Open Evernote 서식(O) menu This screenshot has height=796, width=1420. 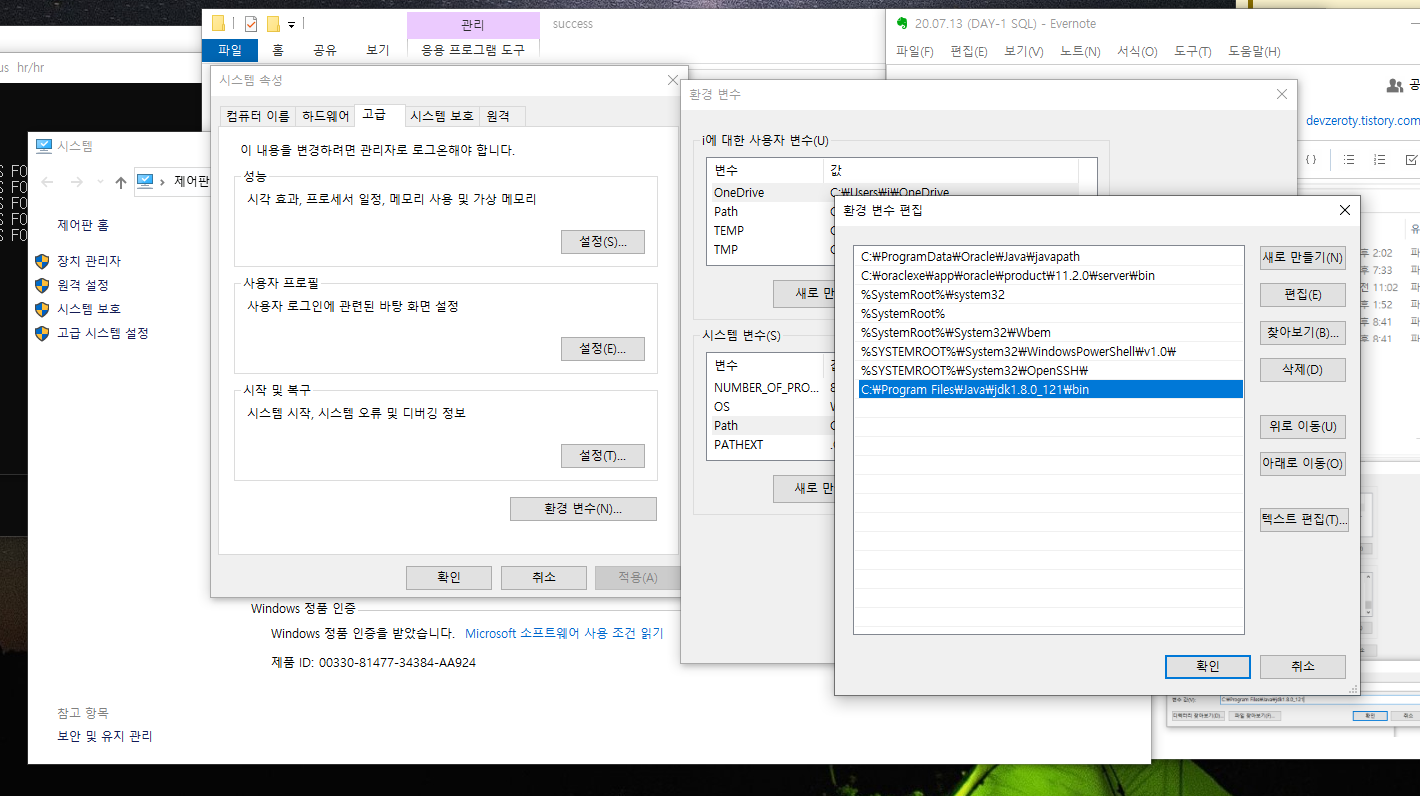point(1137,52)
